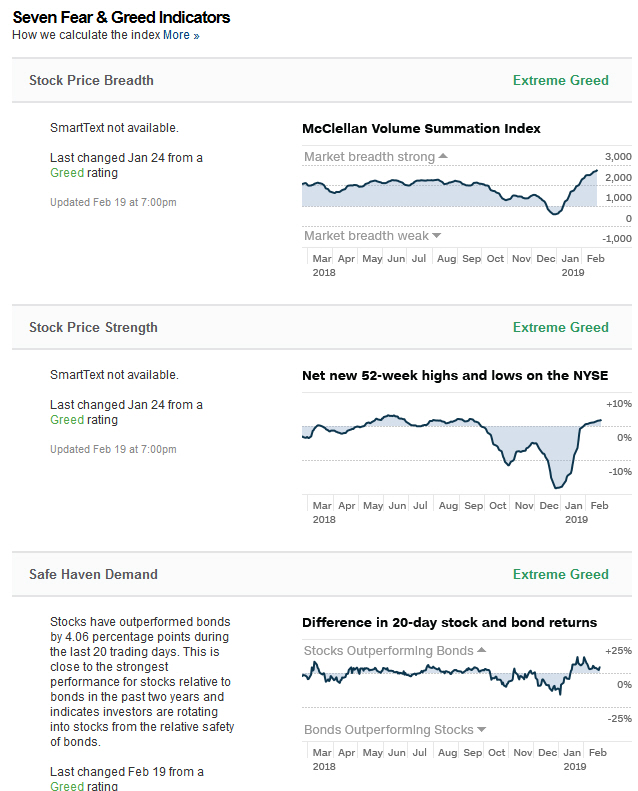Viewport: 638px width, 791px height.
Task: Click the Seven Fear & Greed Indicators heading
Action: [121, 17]
